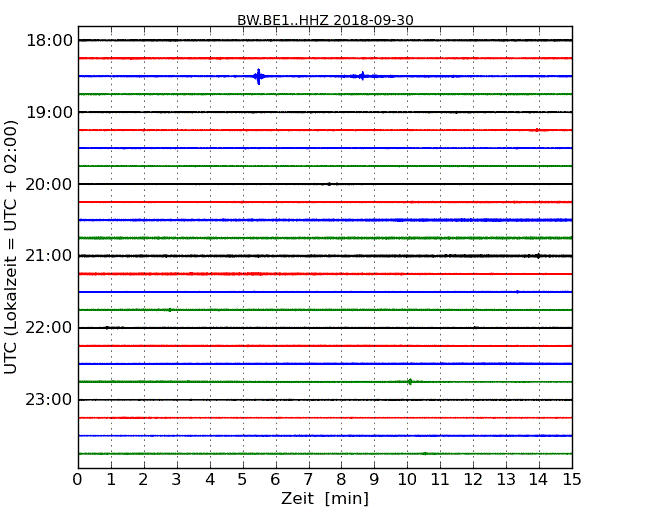Viewport: 650px width, 520px height.
Task: Click the black blip near minute 7.6 on the 20:00 trace
Action: (329, 184)
